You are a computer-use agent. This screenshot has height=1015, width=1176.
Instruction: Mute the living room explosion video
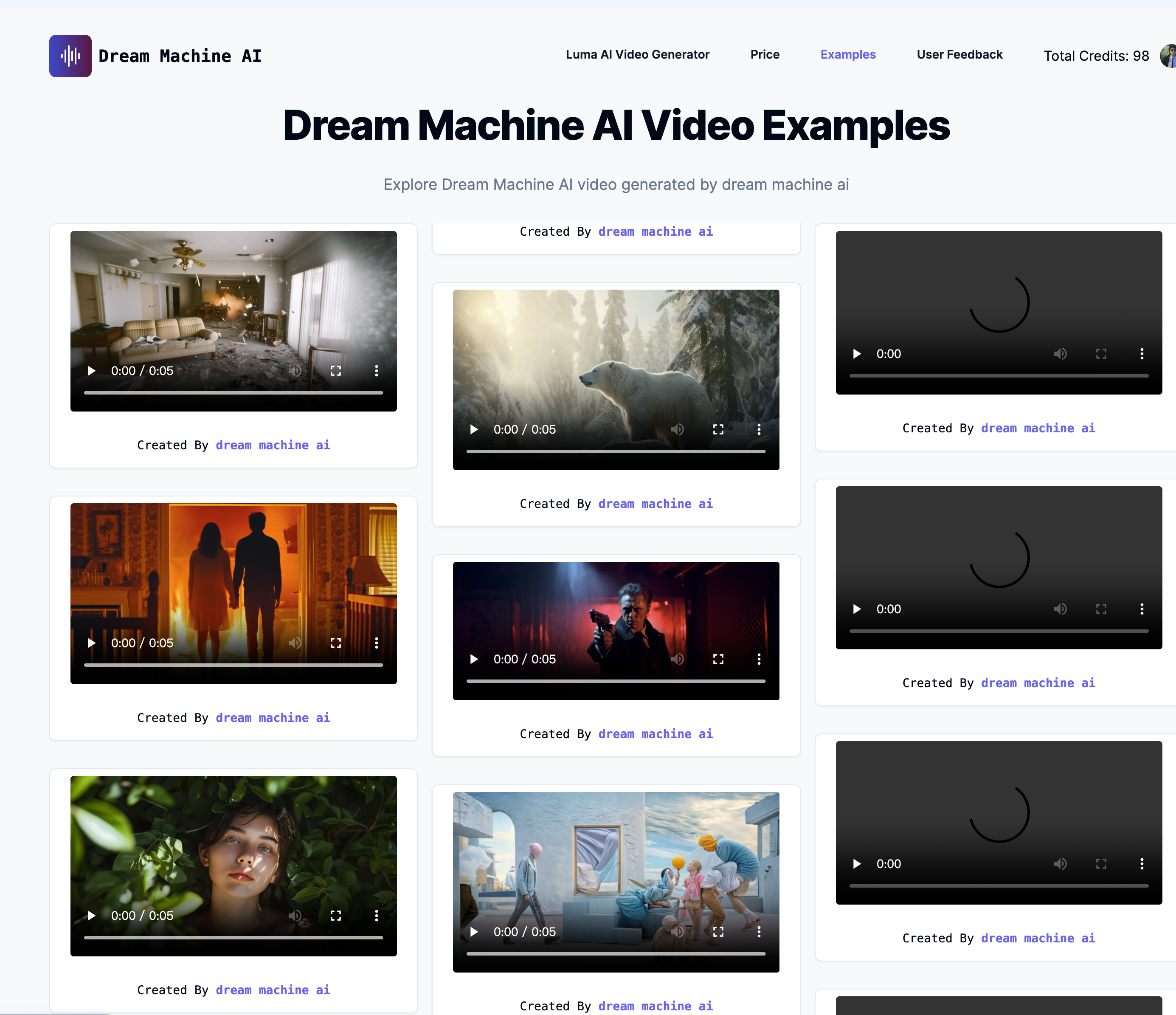click(295, 371)
